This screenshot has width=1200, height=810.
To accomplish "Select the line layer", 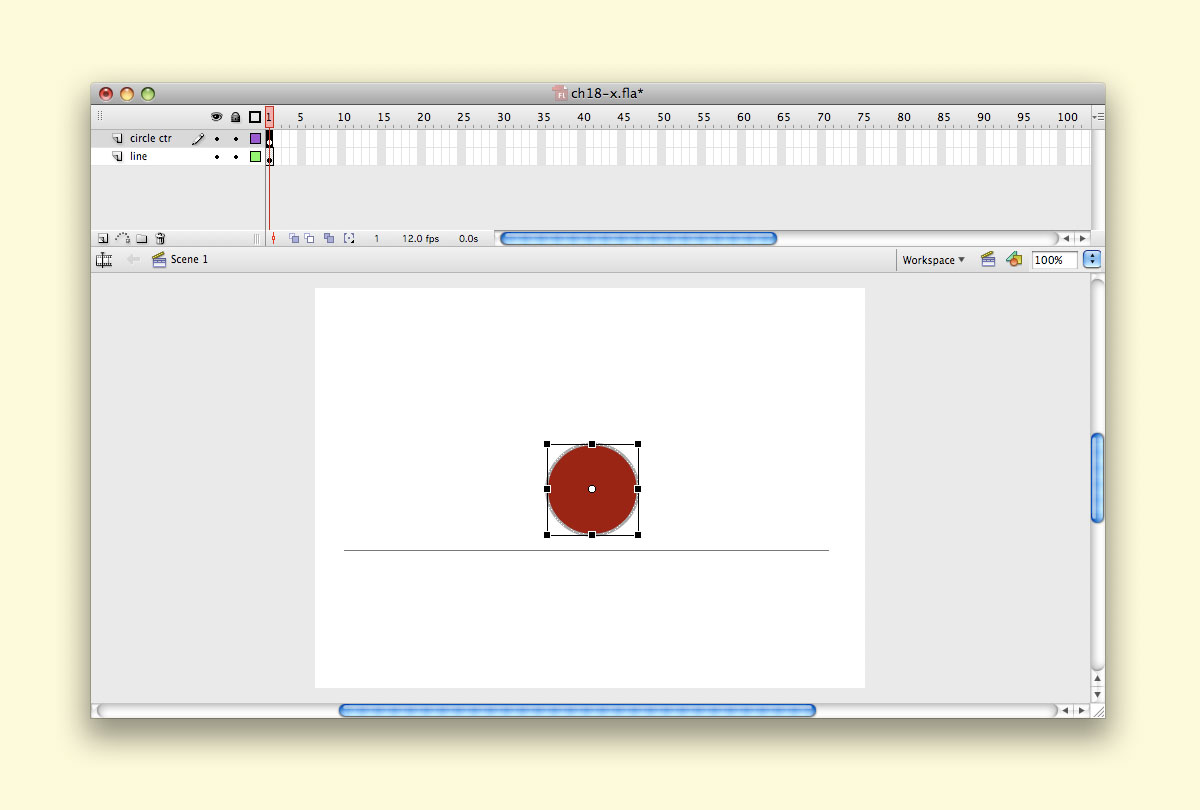I will coord(140,155).
